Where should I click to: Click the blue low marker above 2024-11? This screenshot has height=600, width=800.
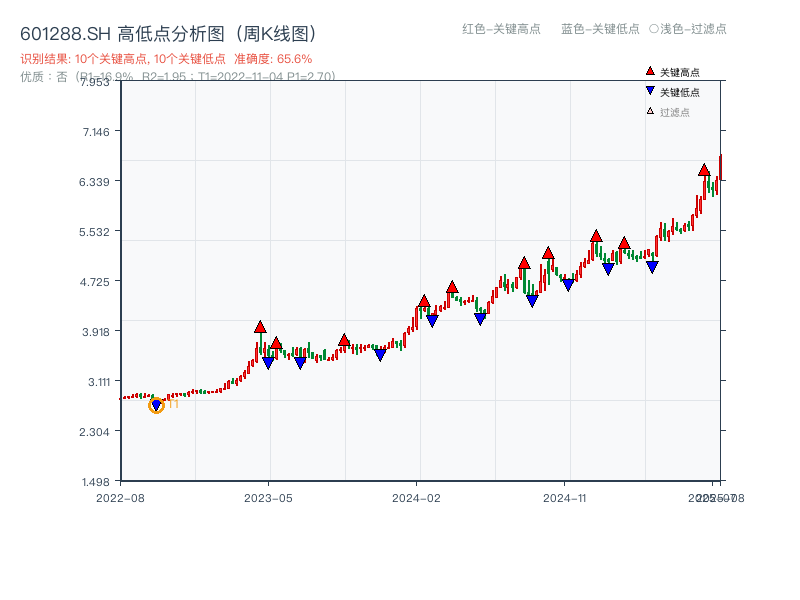568,285
